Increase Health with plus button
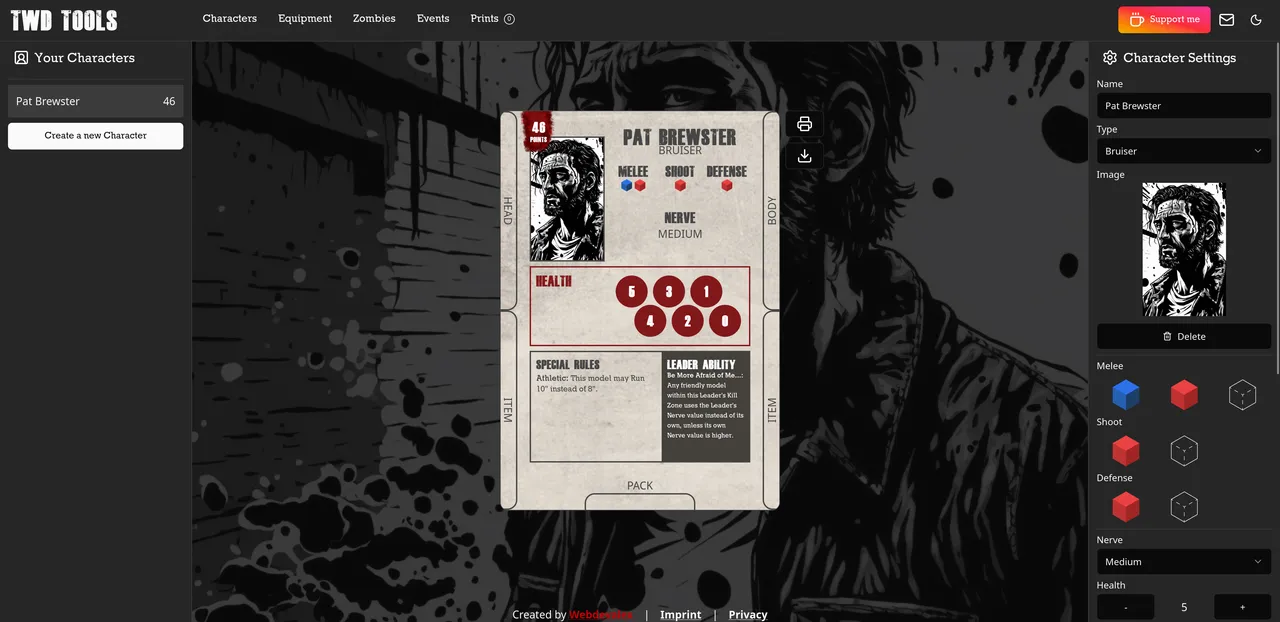This screenshot has width=1280, height=622. [x=1242, y=607]
